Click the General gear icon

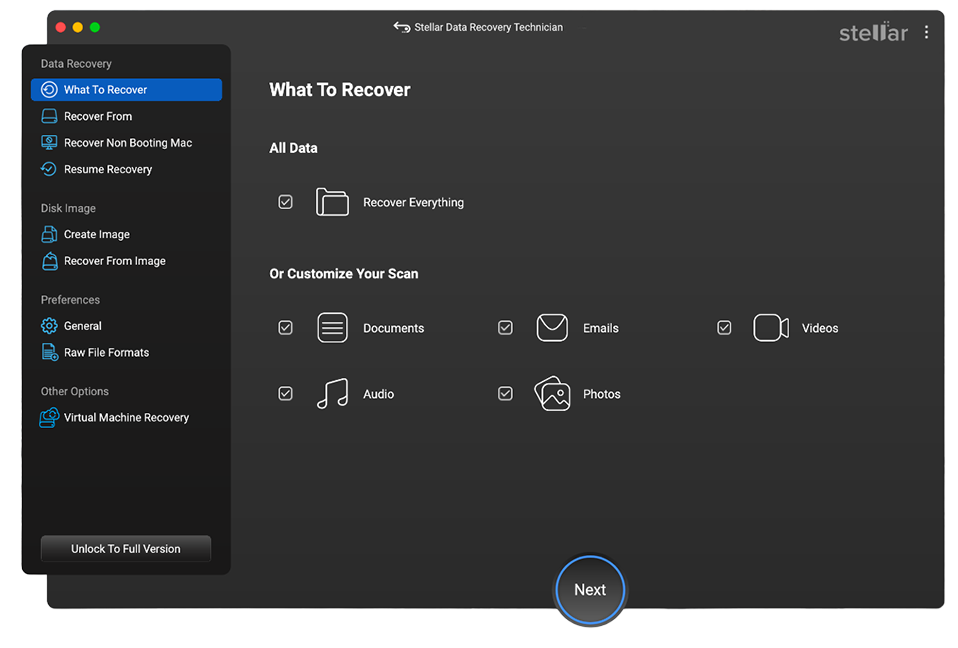click(49, 326)
